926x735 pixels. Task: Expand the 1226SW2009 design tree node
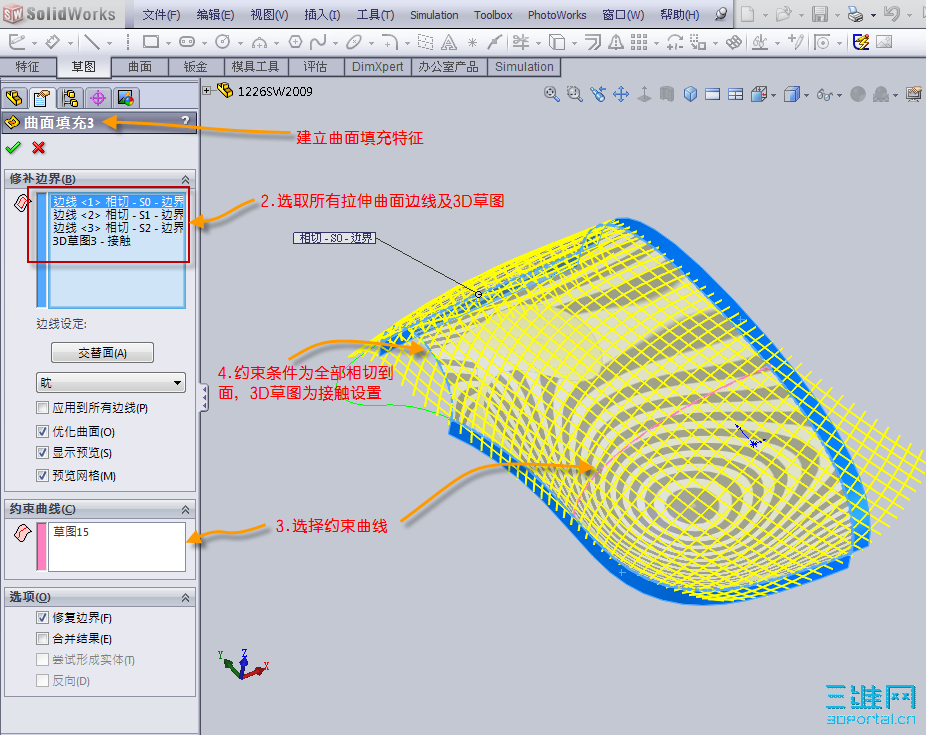207,91
